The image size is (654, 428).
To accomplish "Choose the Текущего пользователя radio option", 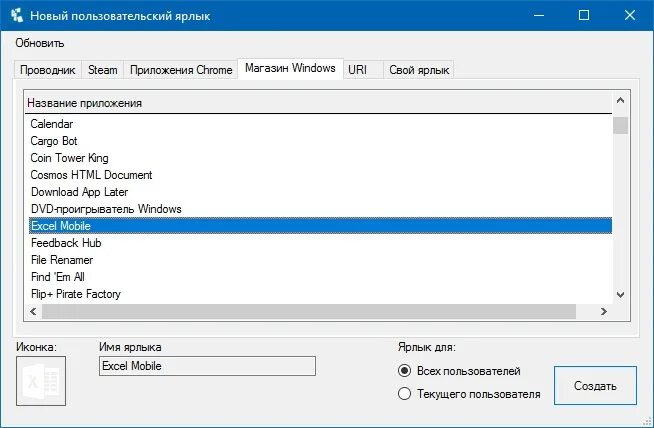I will (469, 394).
